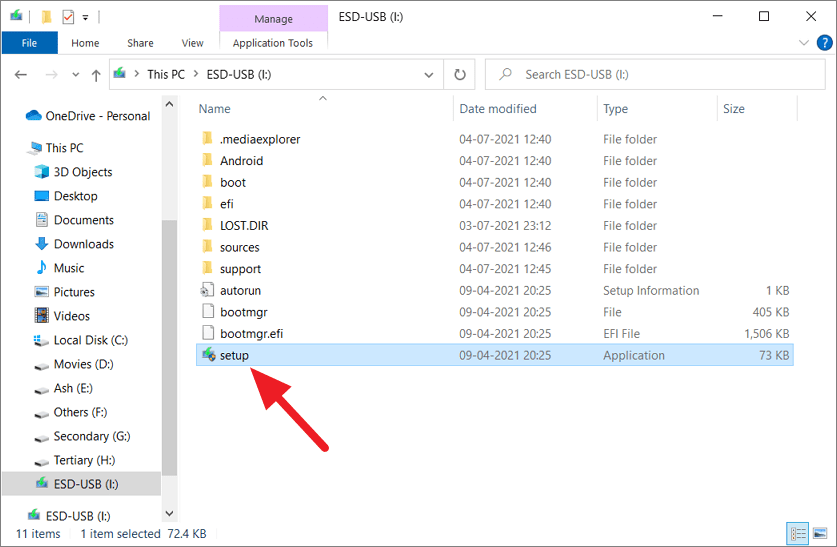Open Documents in navigation pane
Viewport: 837px width, 547px height.
74,220
